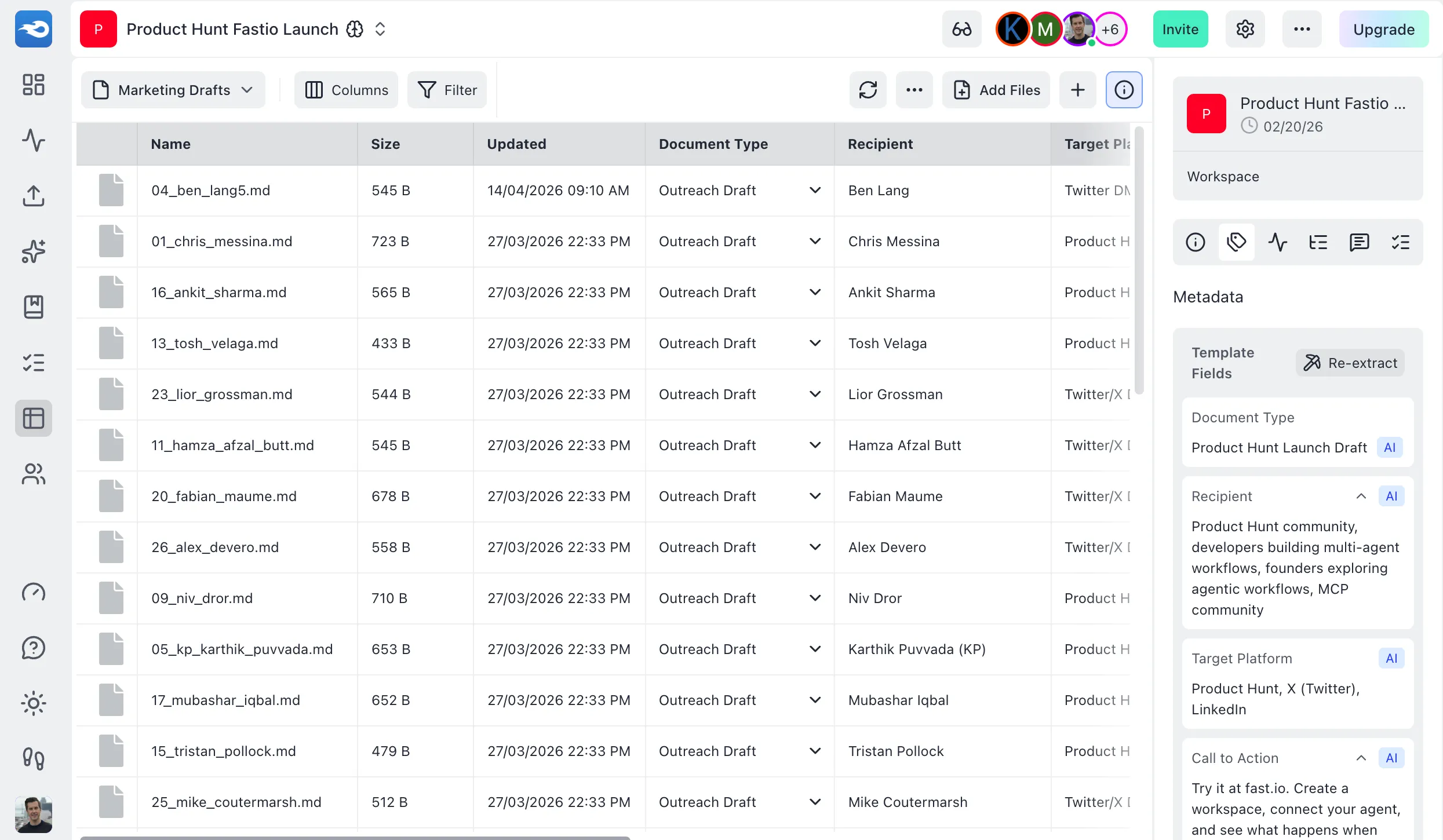Select the tags tab in the right panel
The width and height of the screenshot is (1443, 840).
1237,242
